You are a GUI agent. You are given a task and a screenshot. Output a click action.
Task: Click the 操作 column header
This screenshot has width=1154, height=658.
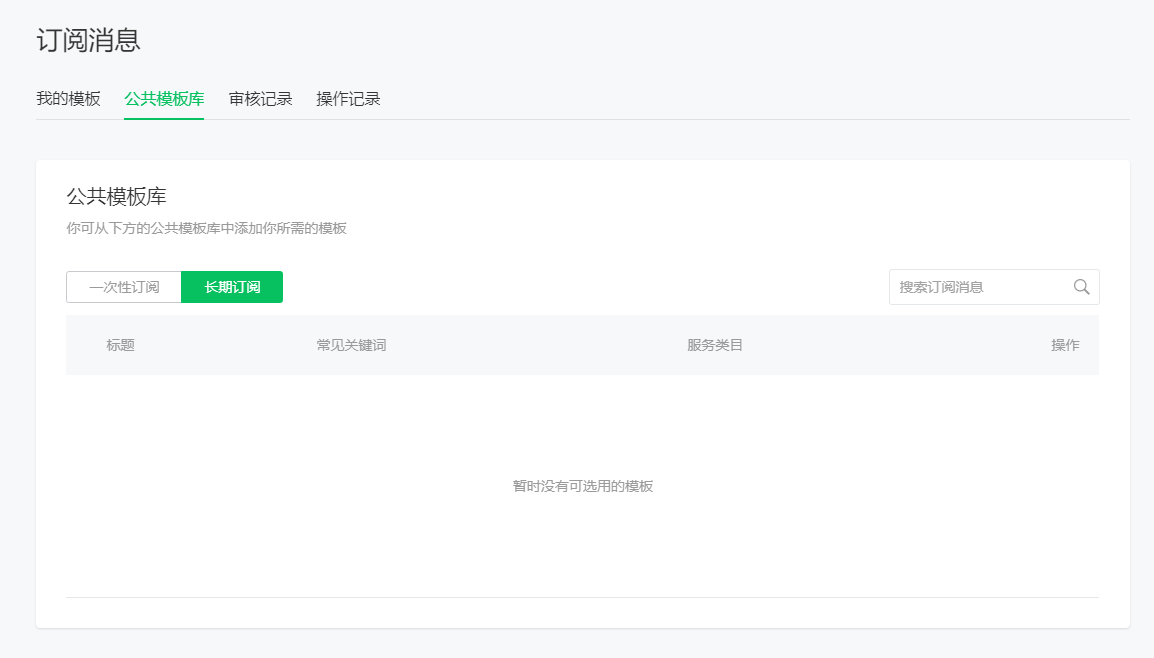coord(1065,345)
